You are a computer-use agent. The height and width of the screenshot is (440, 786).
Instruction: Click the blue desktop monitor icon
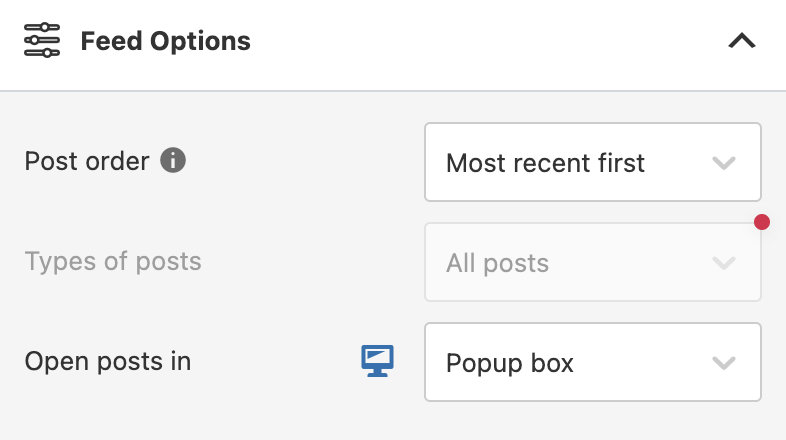tap(377, 361)
